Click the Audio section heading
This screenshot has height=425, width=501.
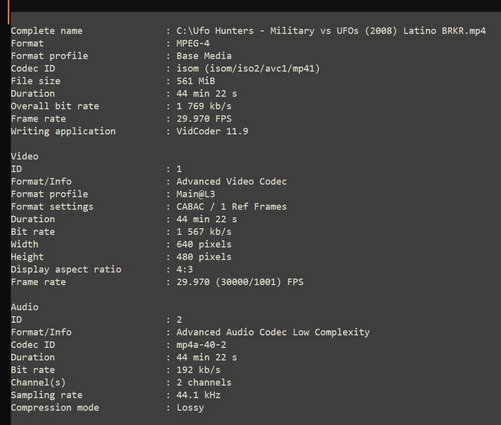(25, 307)
